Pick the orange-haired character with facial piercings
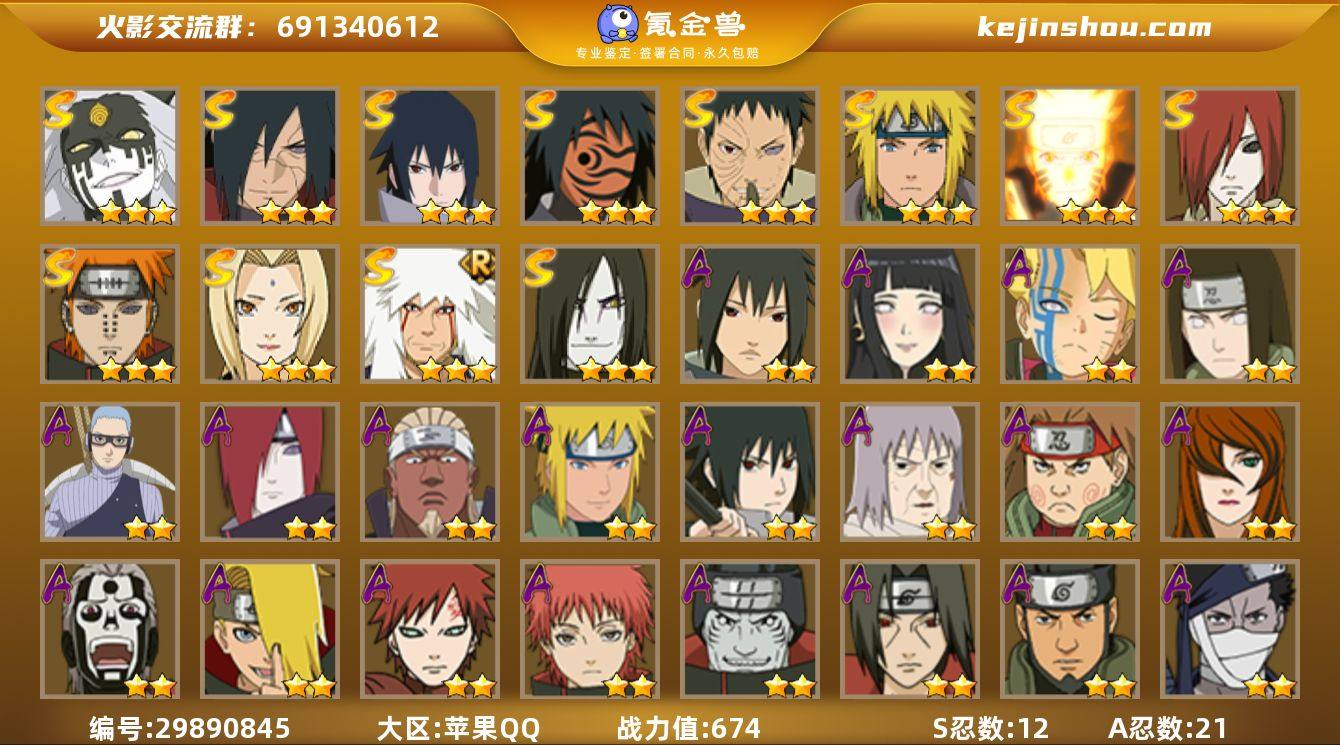The width and height of the screenshot is (1340, 745). pos(109,314)
